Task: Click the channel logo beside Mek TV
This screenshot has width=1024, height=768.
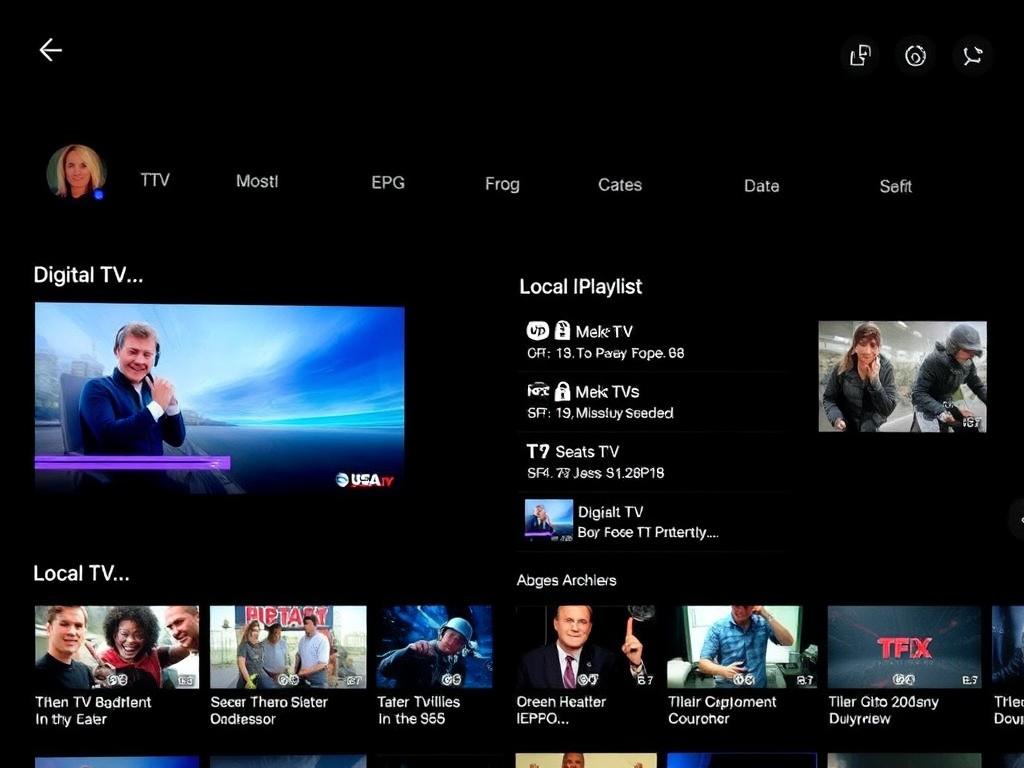Action: (537, 331)
